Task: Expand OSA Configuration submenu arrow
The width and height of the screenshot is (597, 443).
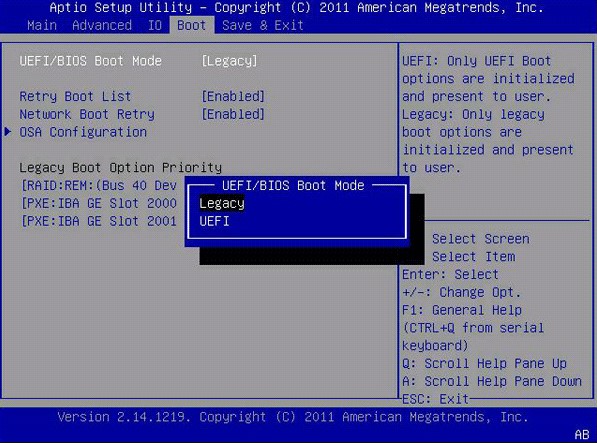Action: 8,132
